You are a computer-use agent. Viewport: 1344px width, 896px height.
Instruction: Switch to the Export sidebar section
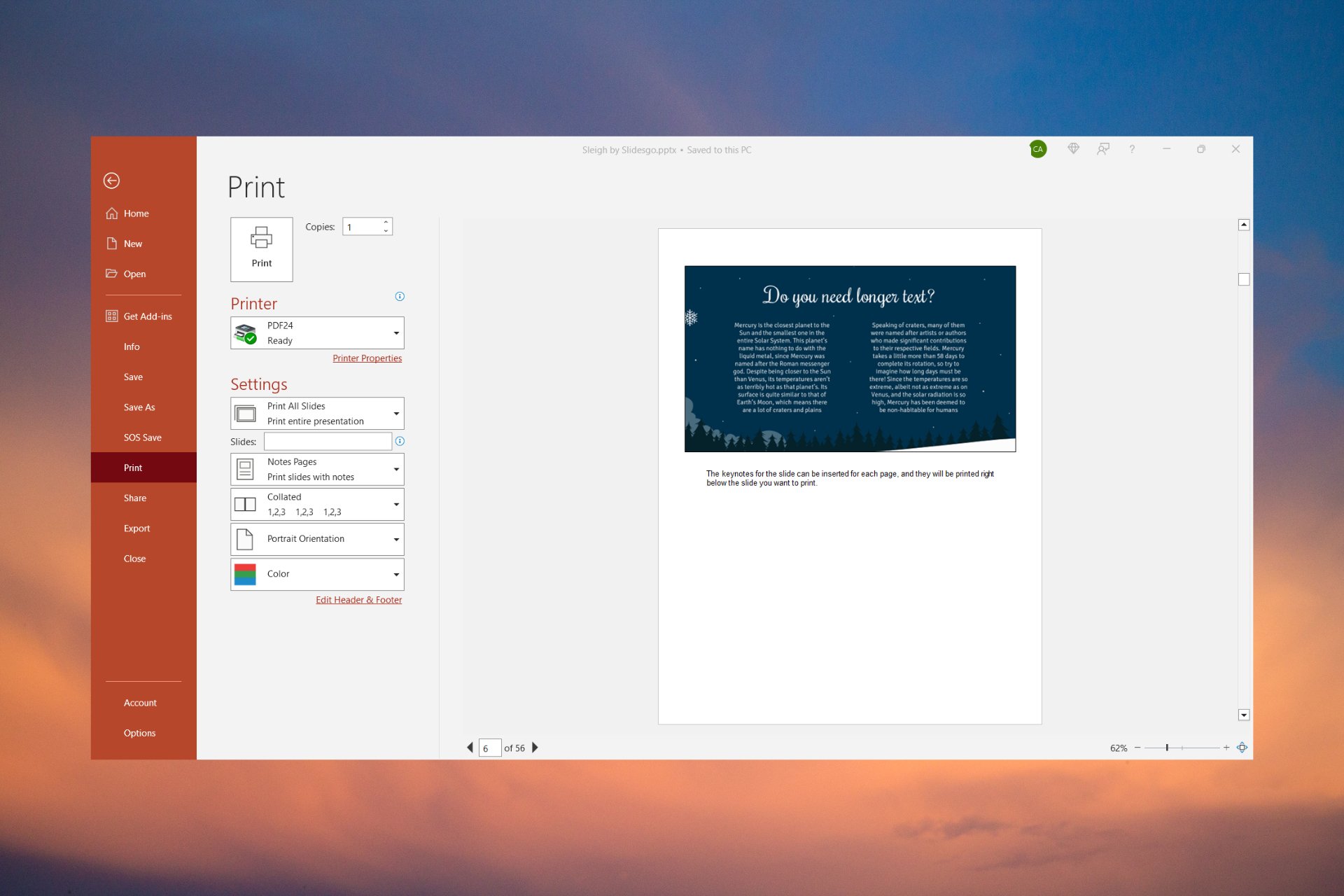click(x=137, y=528)
